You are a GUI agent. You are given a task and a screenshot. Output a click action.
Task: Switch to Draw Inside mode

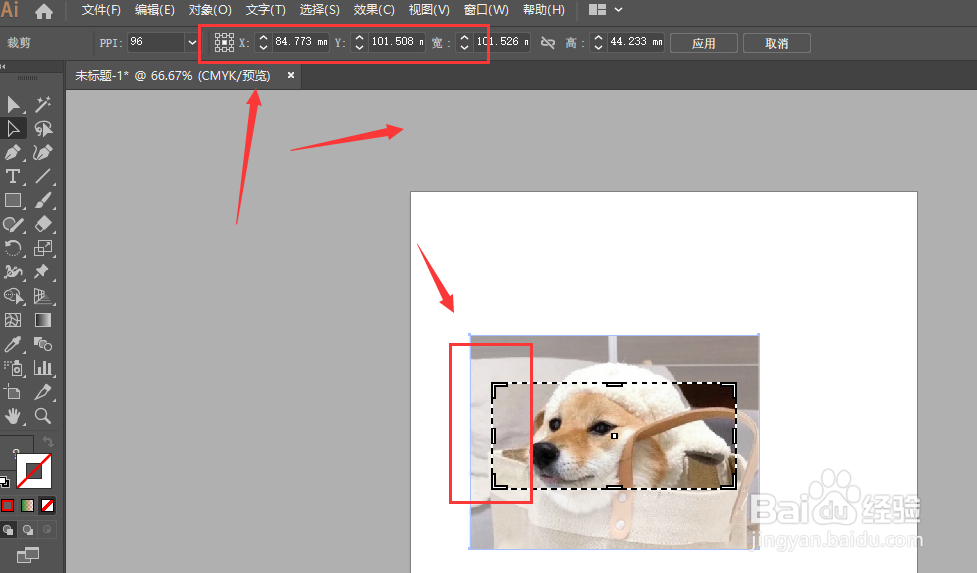point(47,530)
